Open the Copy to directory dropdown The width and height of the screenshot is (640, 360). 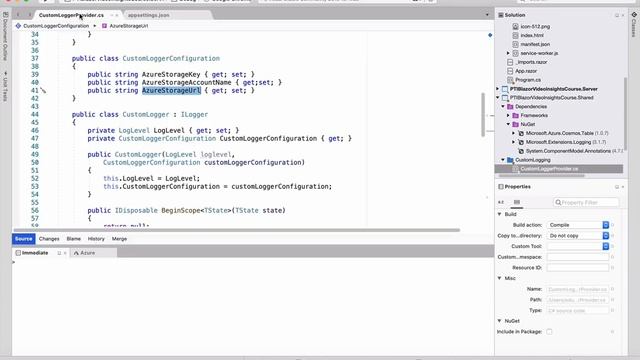click(x=578, y=236)
